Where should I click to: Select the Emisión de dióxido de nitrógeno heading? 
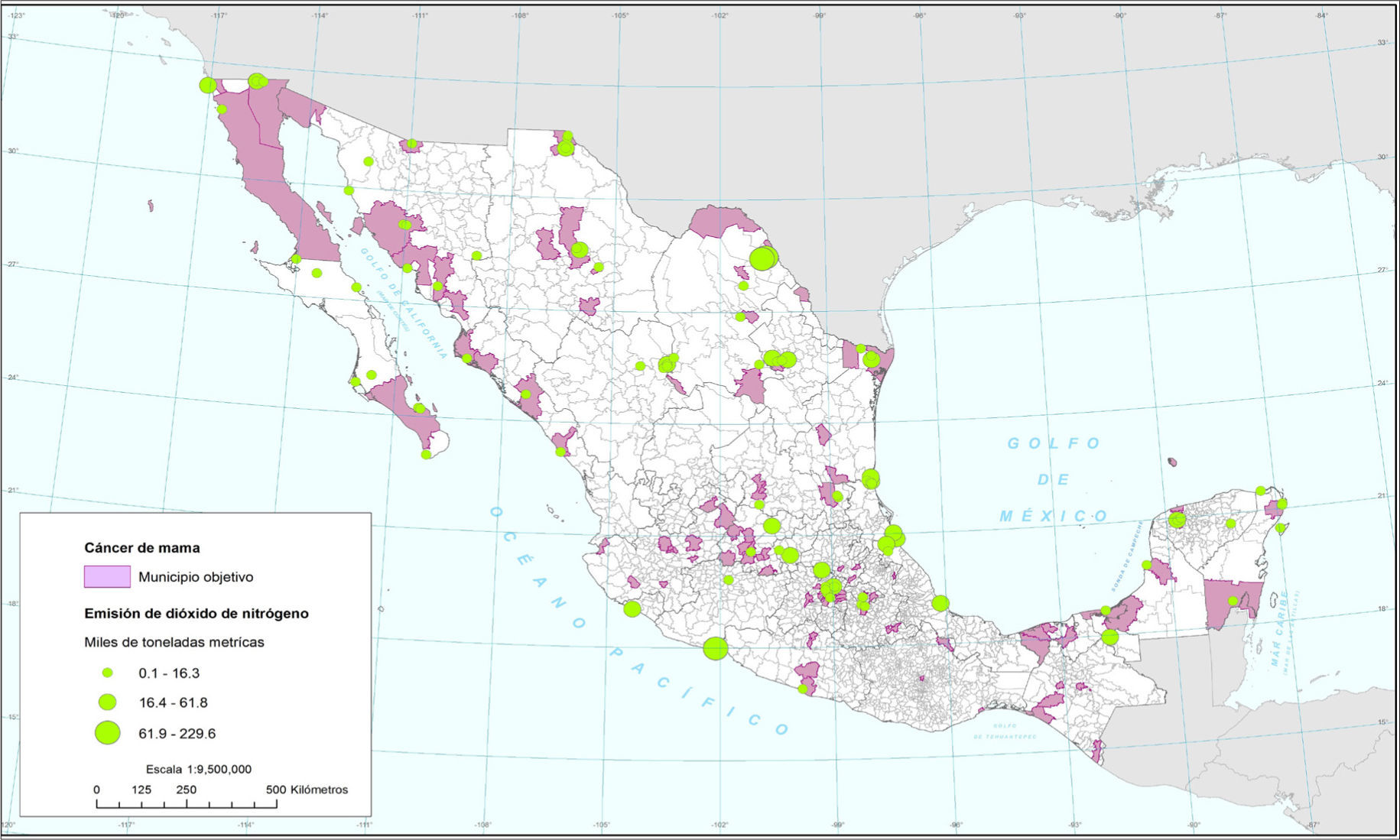pyautogui.click(x=197, y=614)
